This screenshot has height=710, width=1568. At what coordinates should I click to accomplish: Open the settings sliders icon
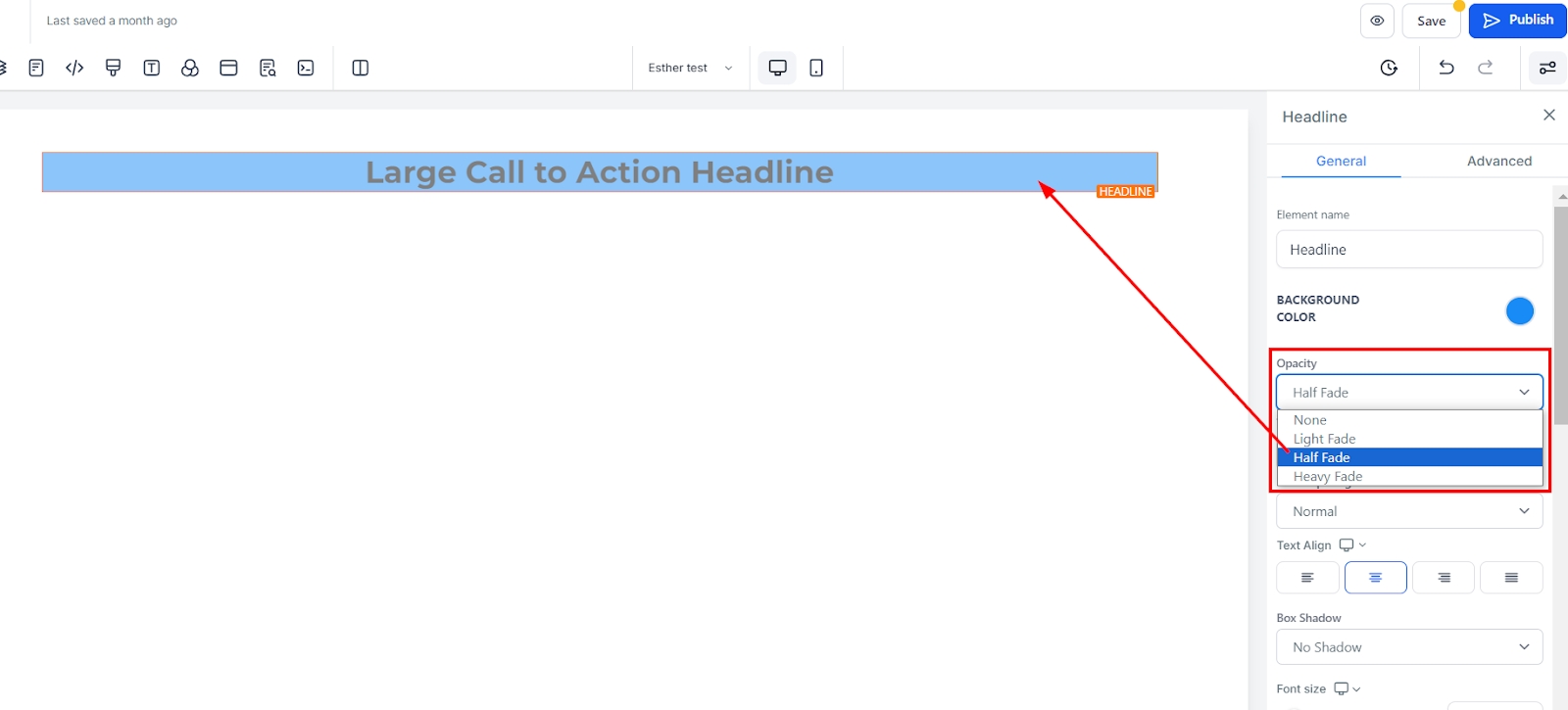point(1547,68)
